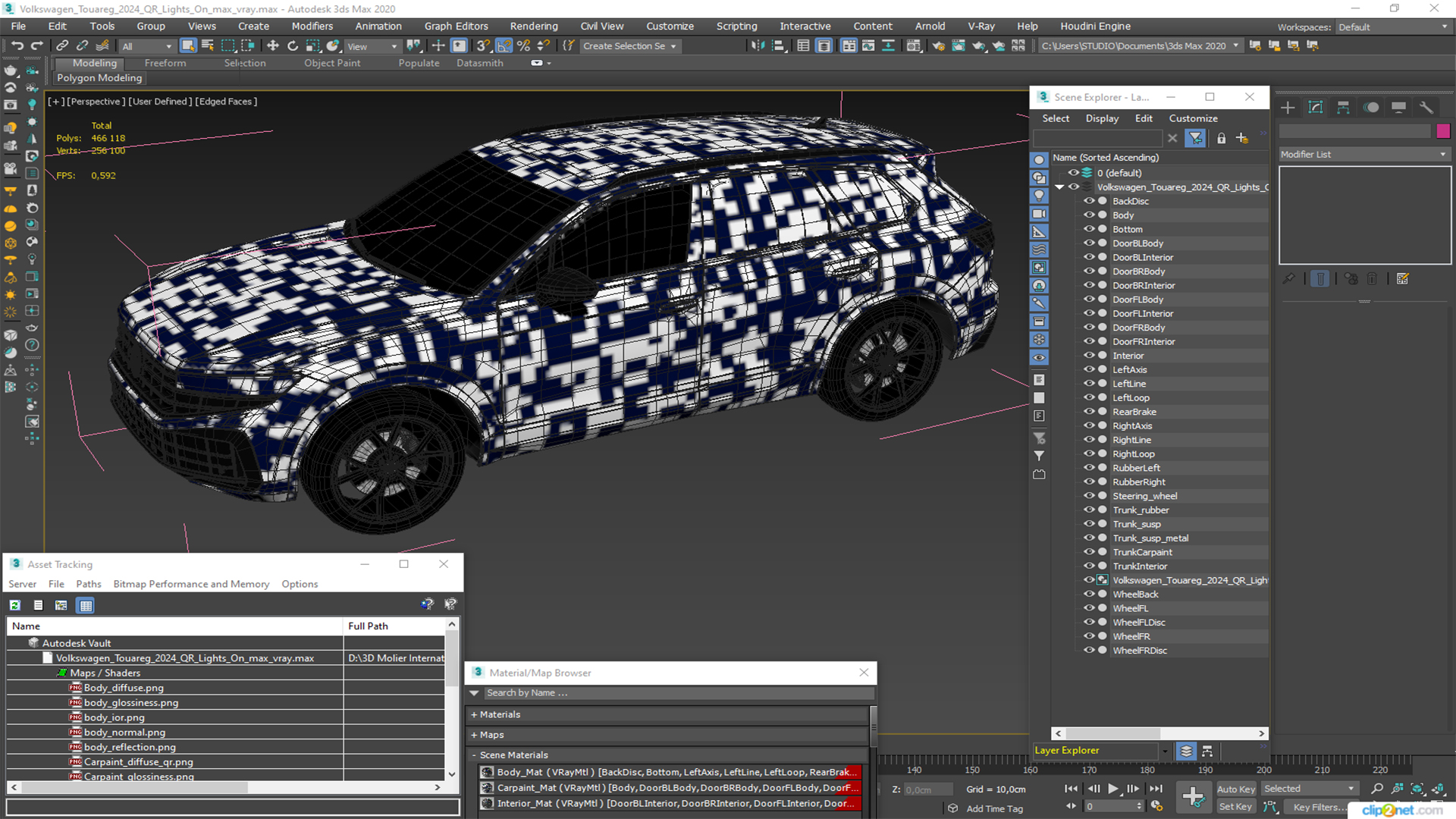This screenshot has height=819, width=1456.
Task: Switch to the Object Paint ribbon tab
Action: (332, 63)
